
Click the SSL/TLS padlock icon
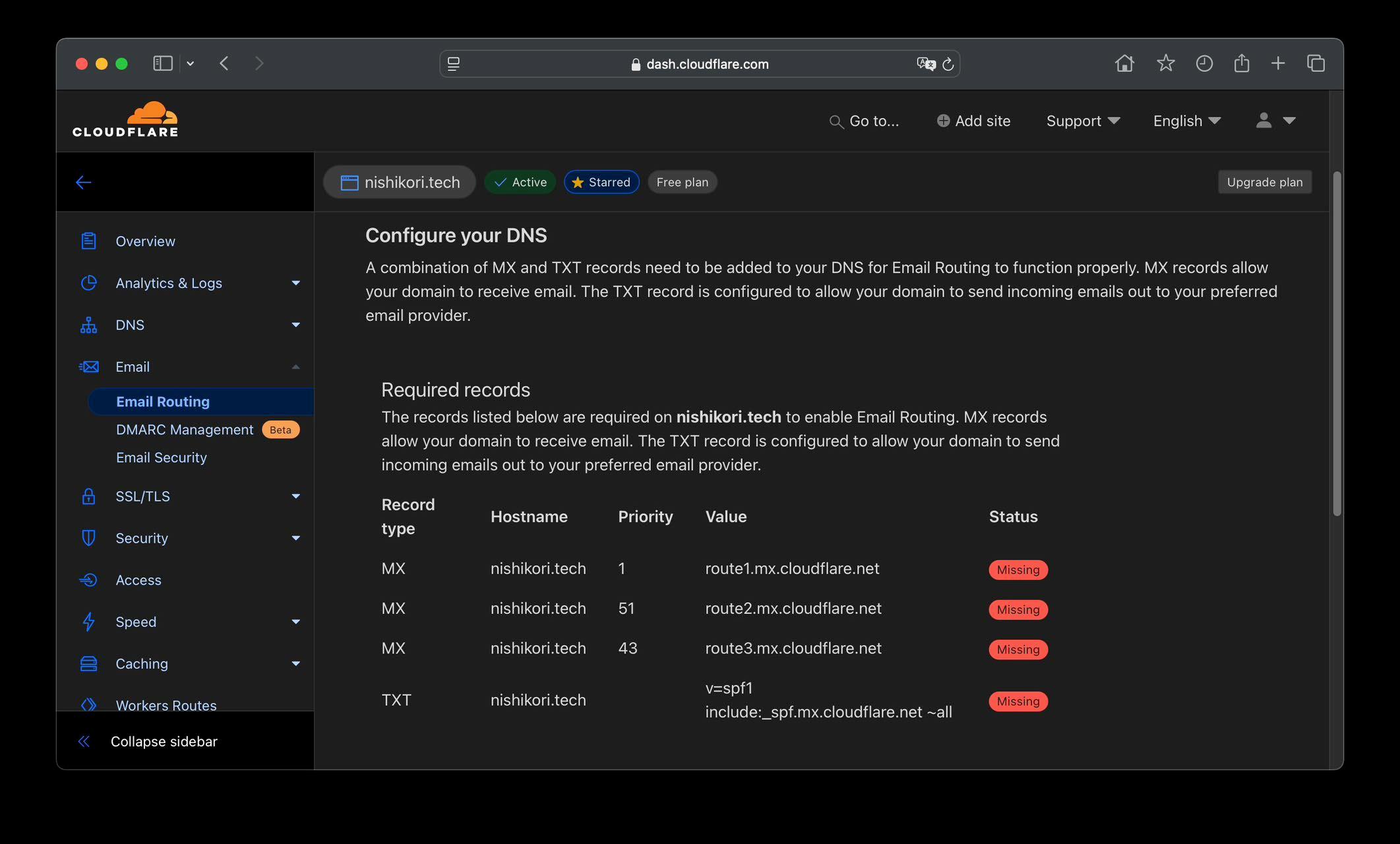point(88,497)
